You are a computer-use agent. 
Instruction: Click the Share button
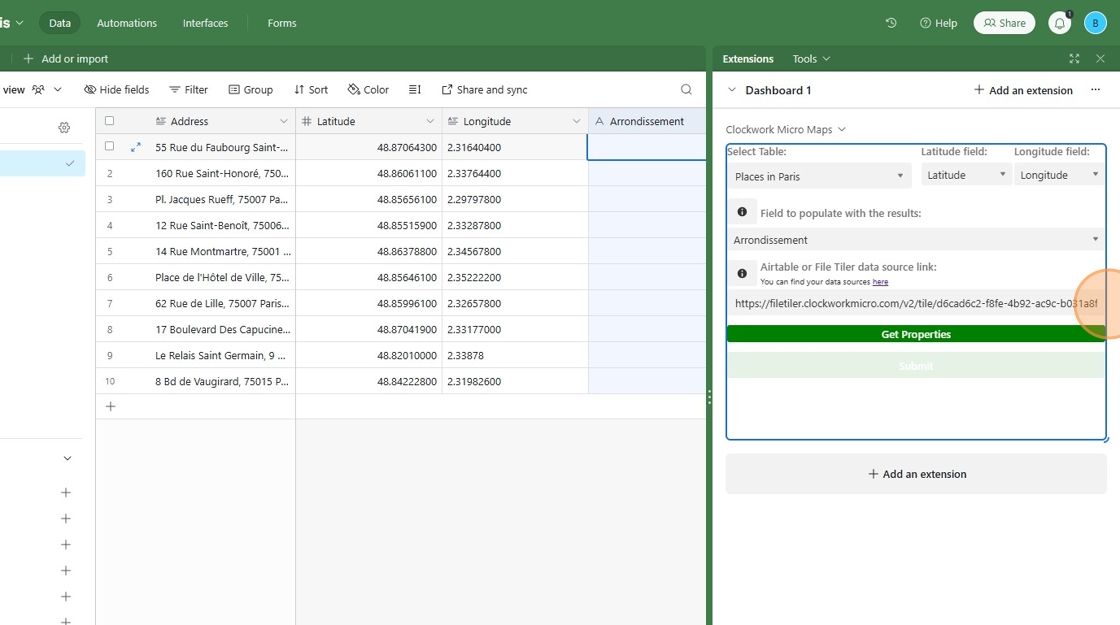1004,23
